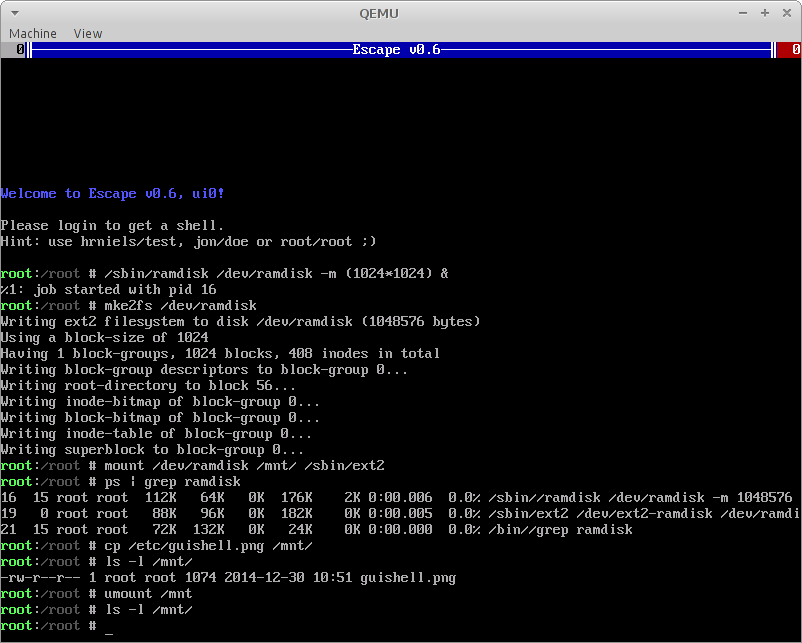The height and width of the screenshot is (643, 802).
Task: Click the '/sbin/ramdisk /dev/ramdisk -m' command line
Action: (276, 274)
